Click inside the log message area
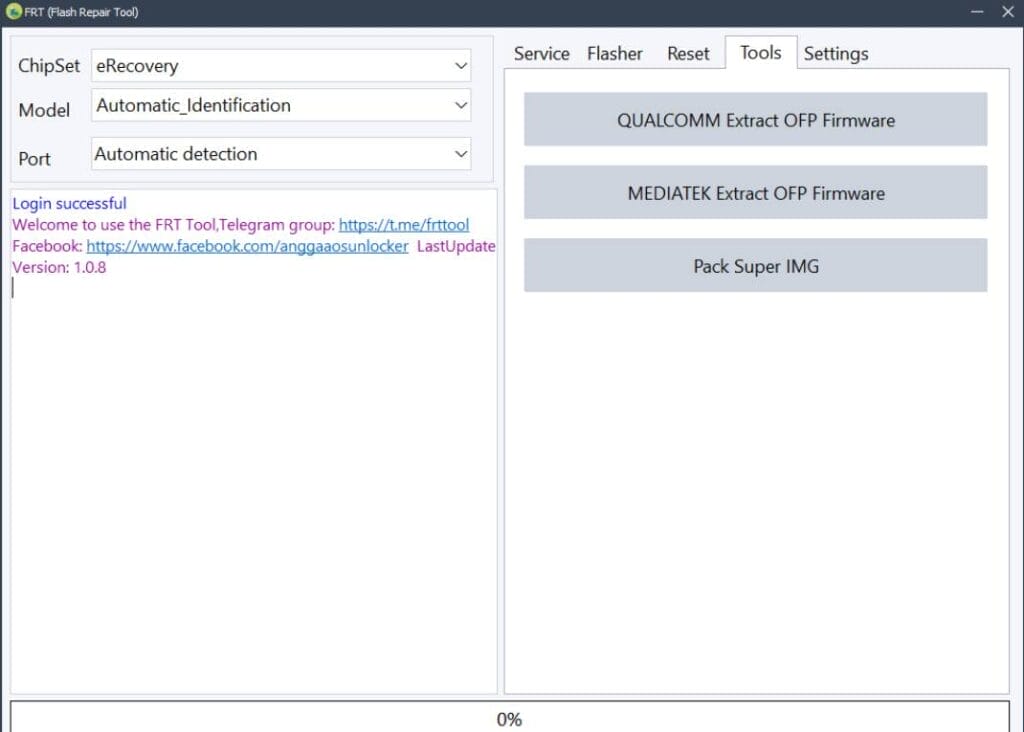1024x732 pixels. pos(250,450)
